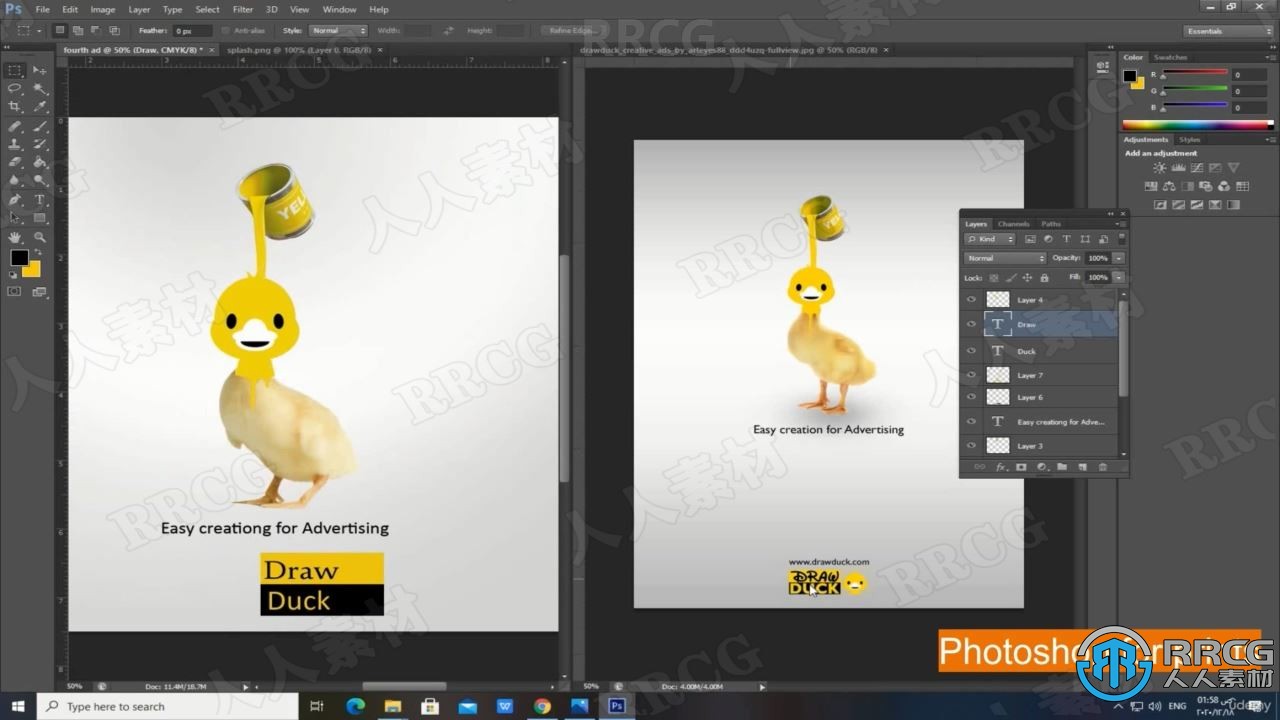Open the Layer menu
This screenshot has height=720, width=1280.
click(139, 9)
